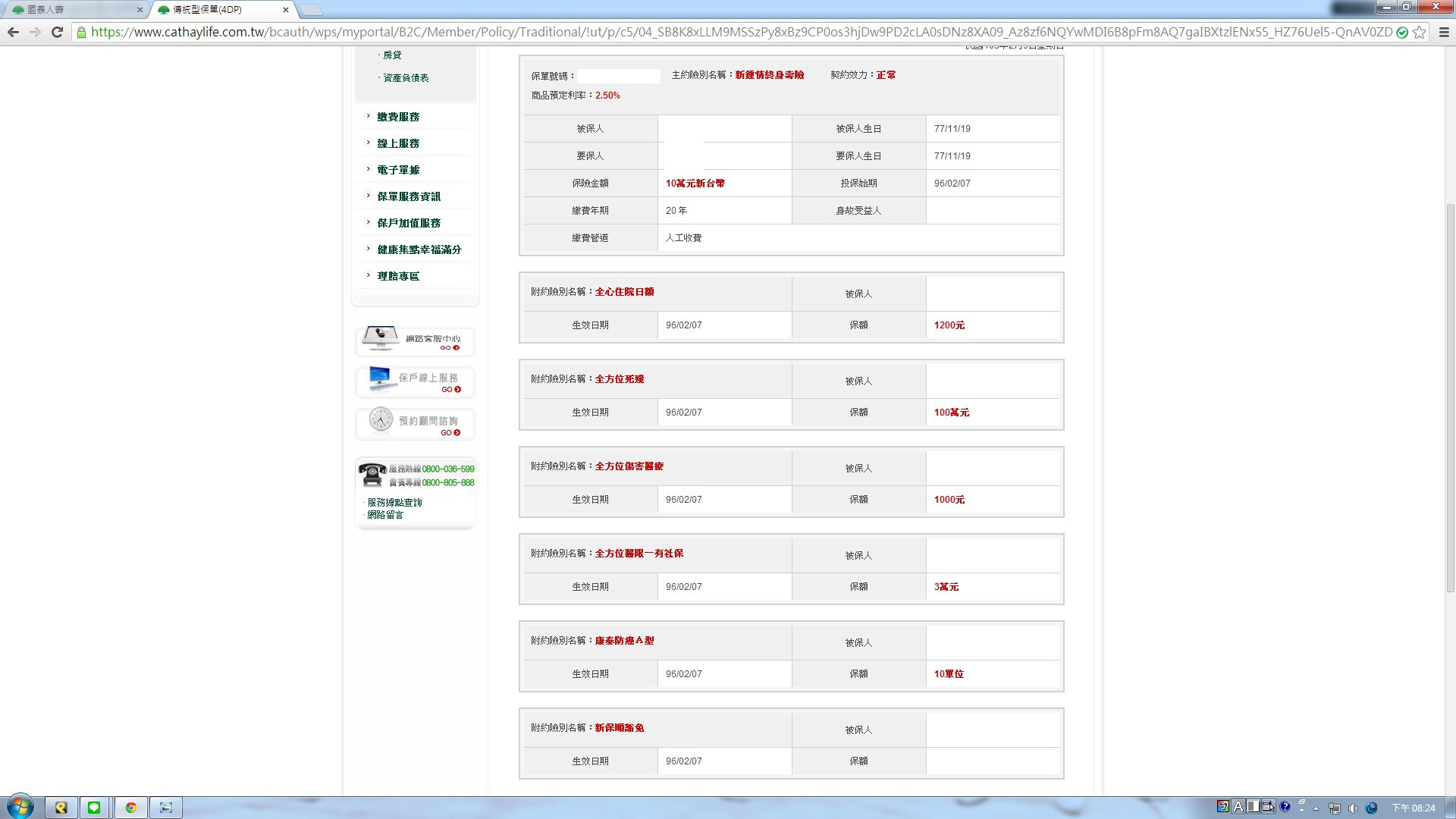Click the 全方位死殘 rider name
1456x819 pixels.
pos(620,379)
